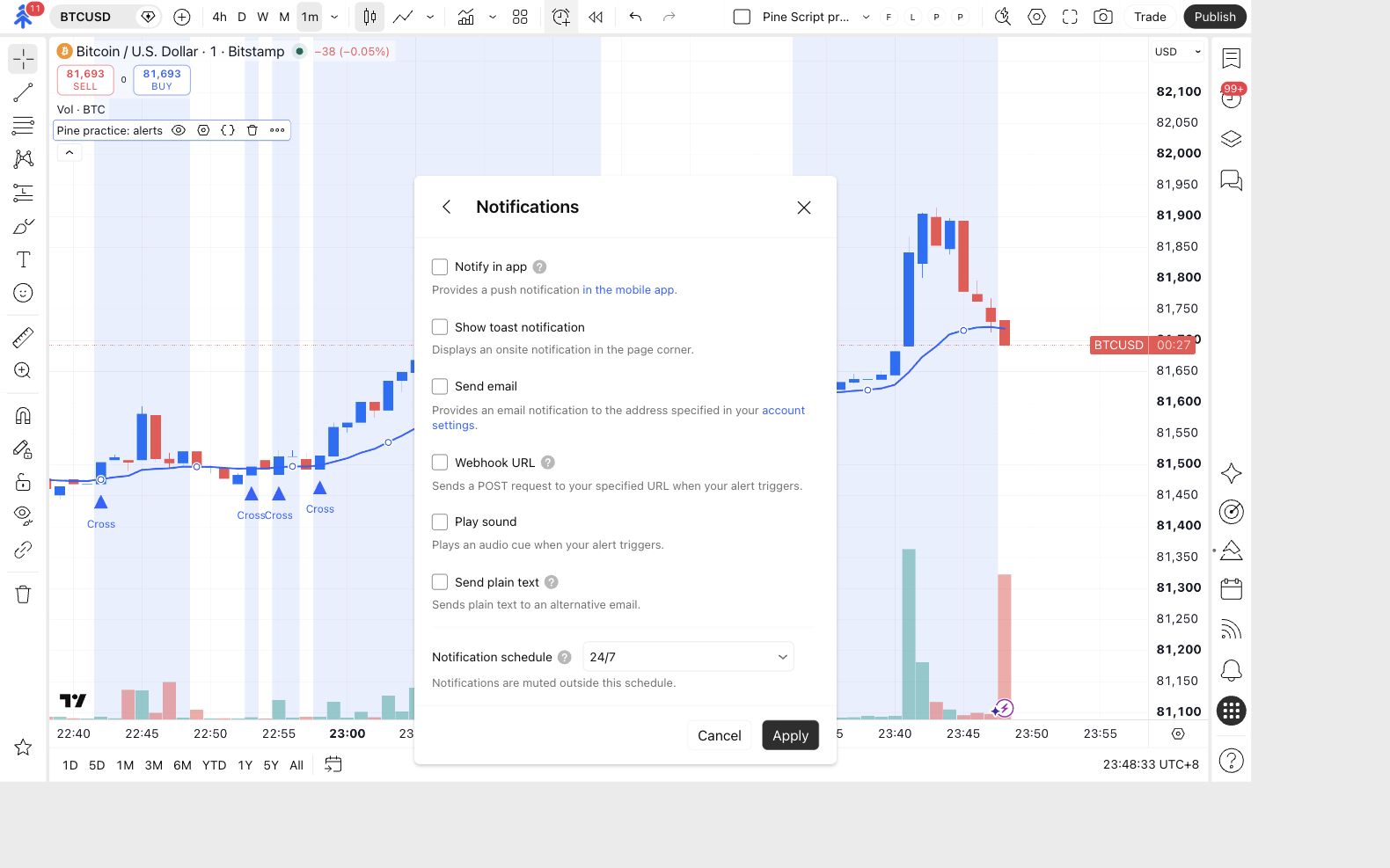1390x868 pixels.
Task: Click the Publish button
Action: pos(1215,17)
